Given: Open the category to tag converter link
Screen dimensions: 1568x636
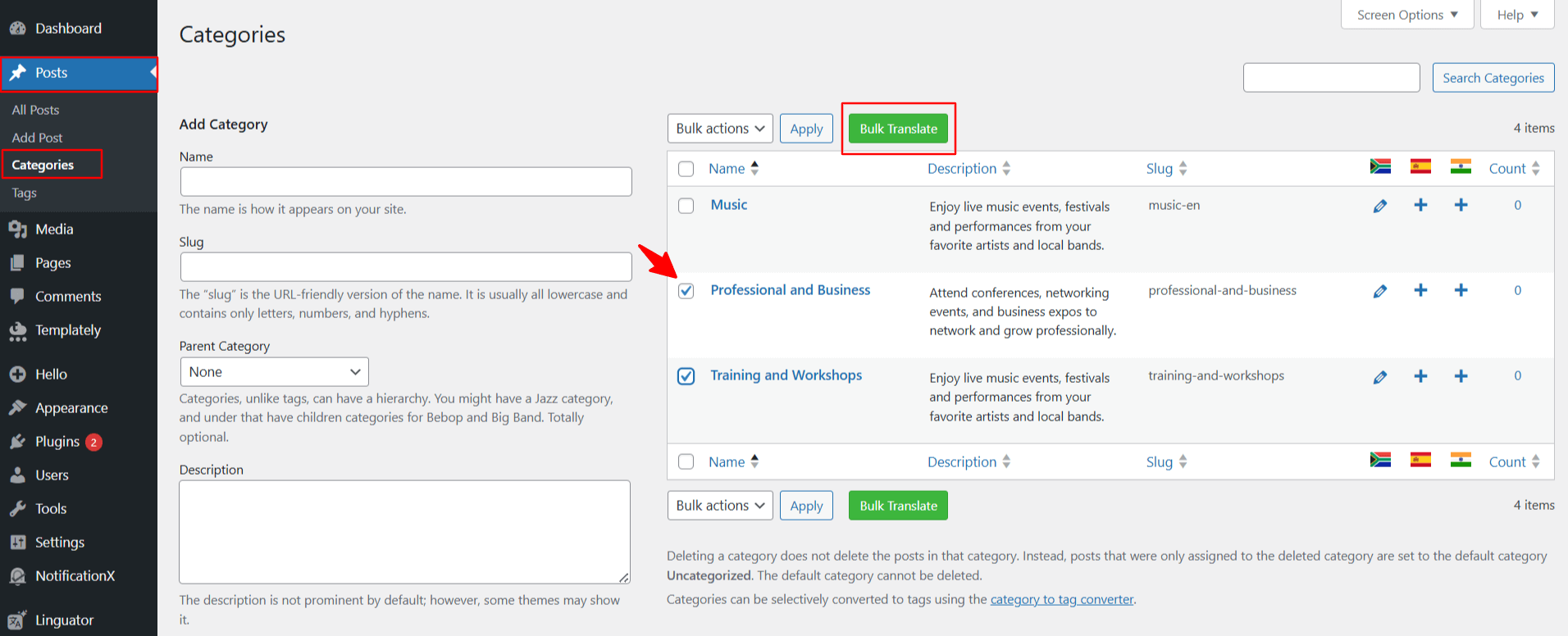Looking at the screenshot, I should coord(1061,599).
